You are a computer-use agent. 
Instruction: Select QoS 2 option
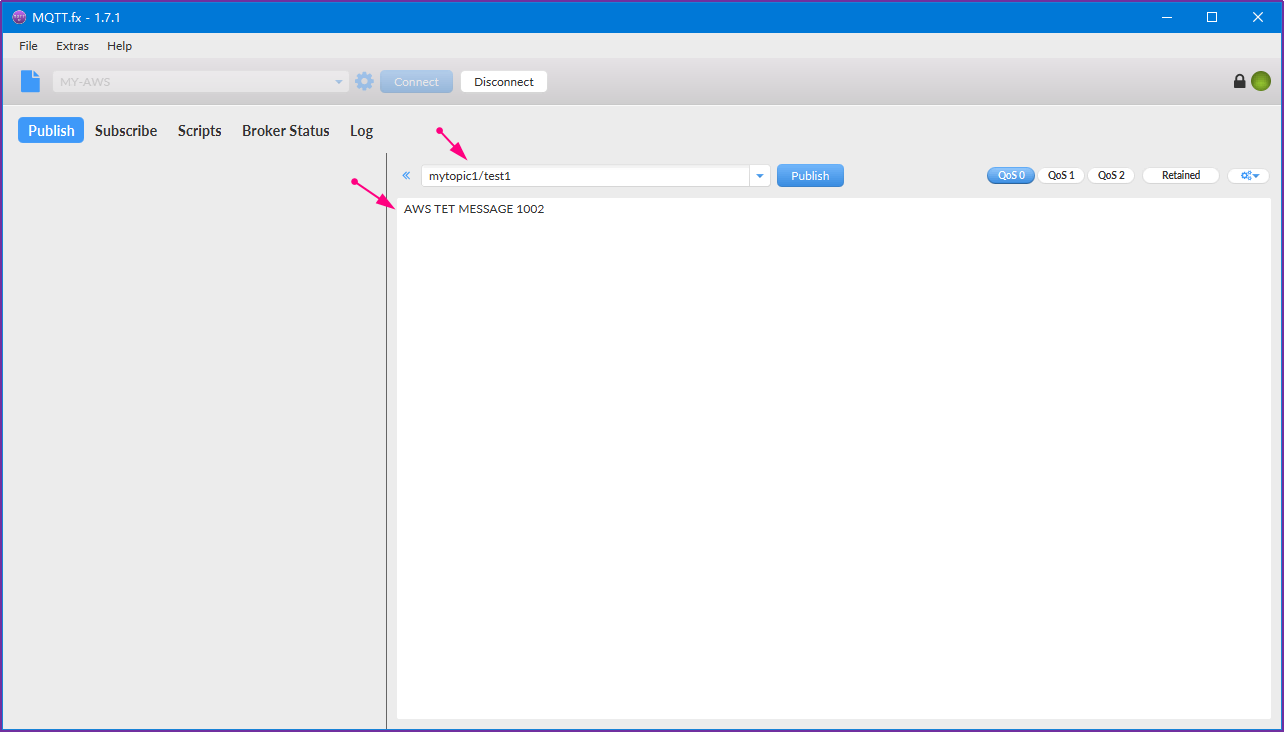[1111, 175]
